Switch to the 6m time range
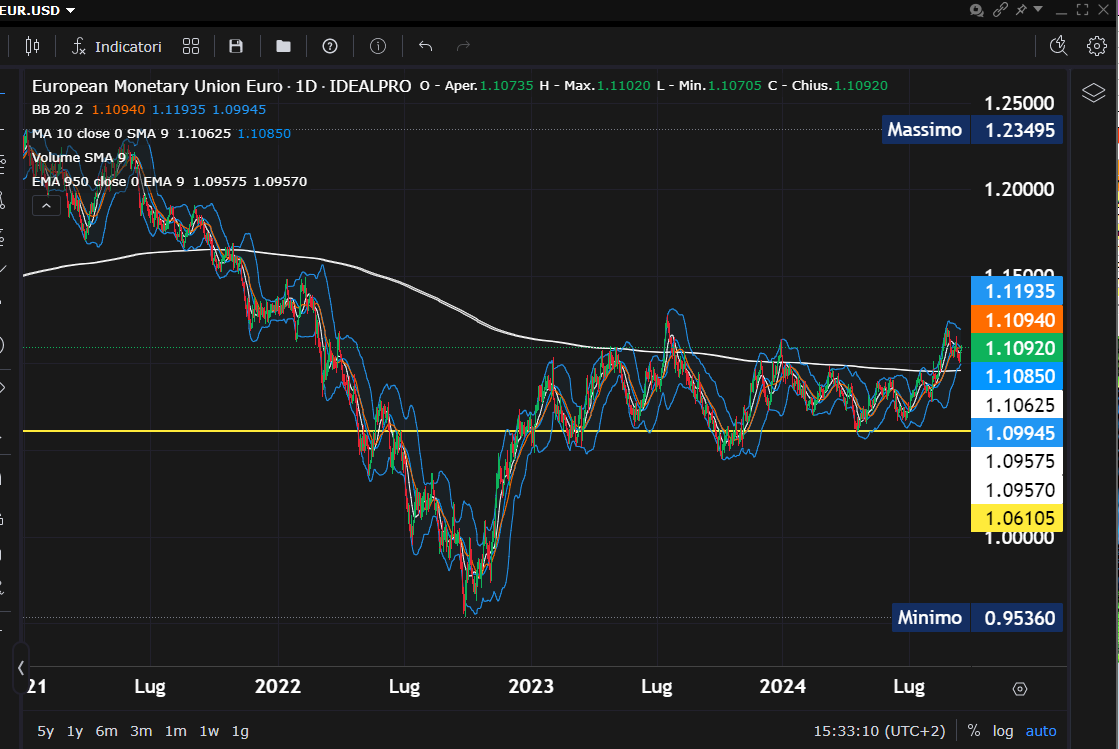The image size is (1119, 749). (106, 731)
